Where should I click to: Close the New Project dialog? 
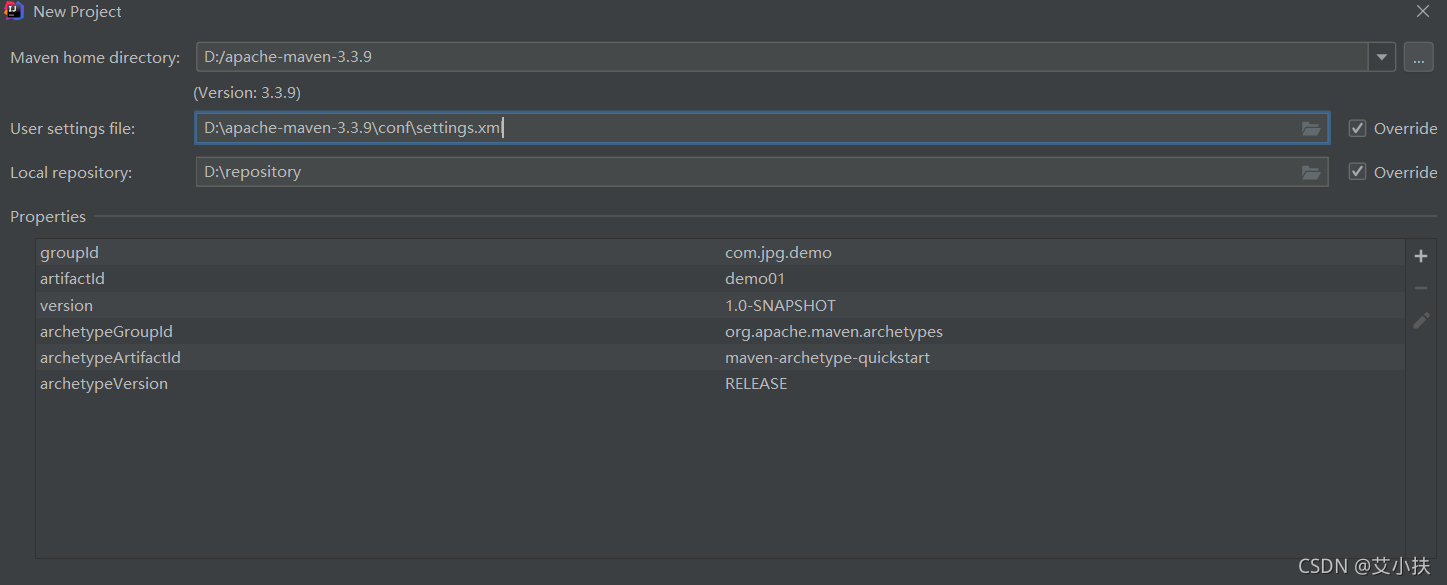point(1423,11)
